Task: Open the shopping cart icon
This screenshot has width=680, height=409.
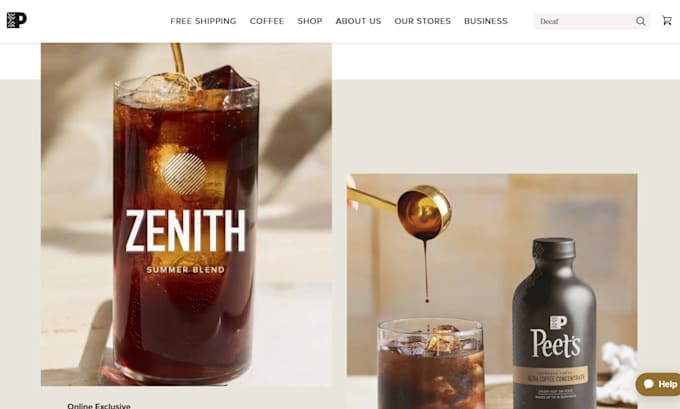Action: coord(667,20)
